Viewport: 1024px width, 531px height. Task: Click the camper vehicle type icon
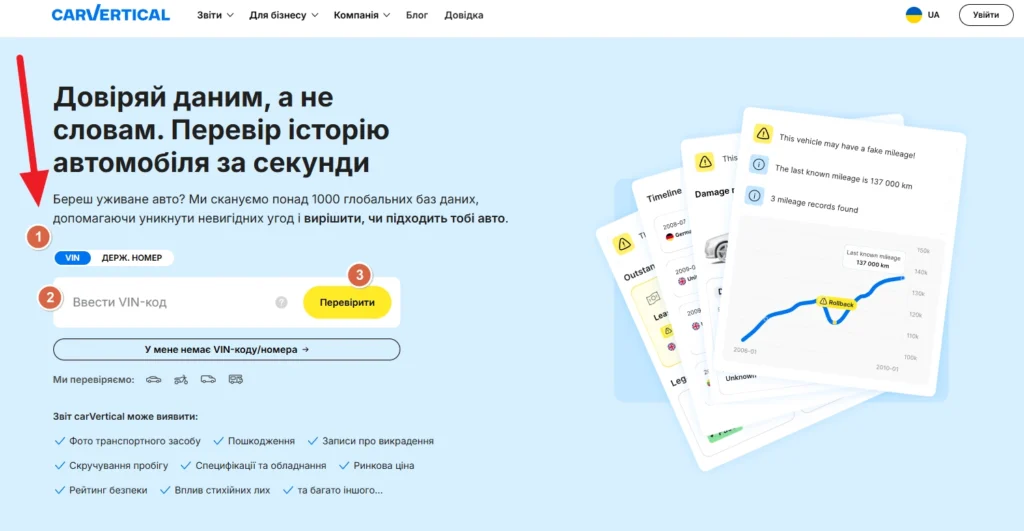pos(236,379)
